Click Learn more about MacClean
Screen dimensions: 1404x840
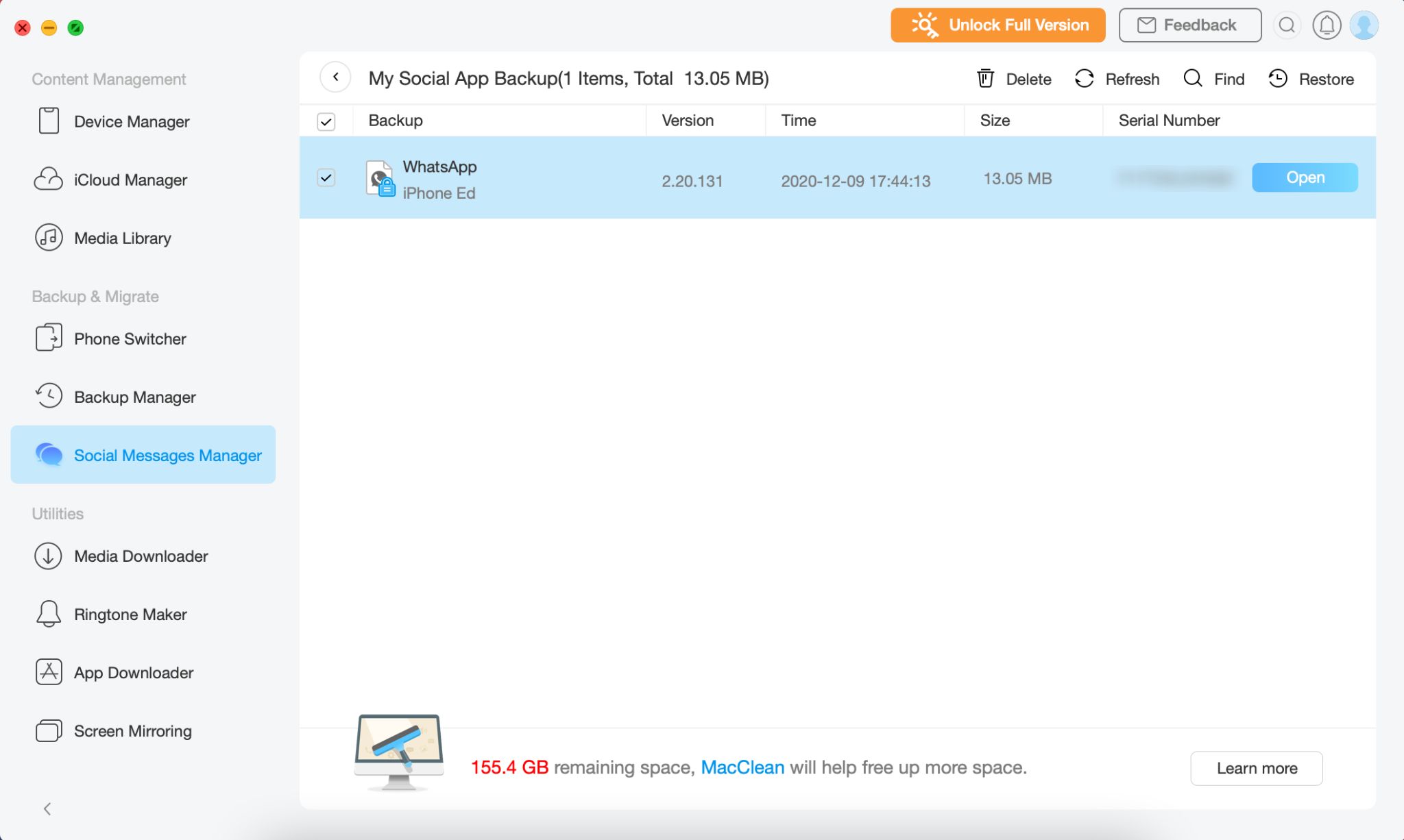click(1257, 768)
